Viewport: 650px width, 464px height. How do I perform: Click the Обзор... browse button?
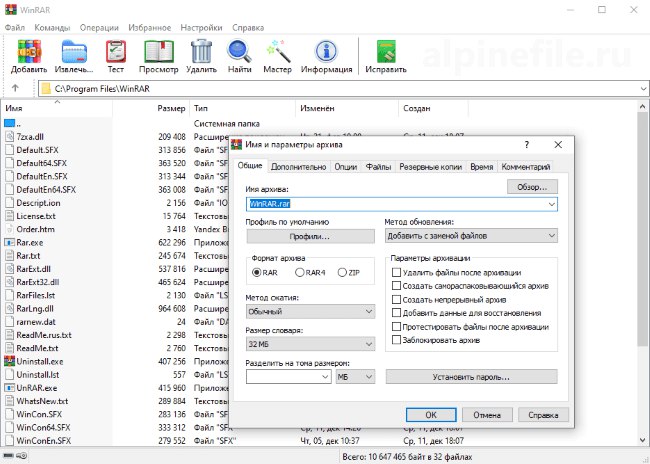point(532,187)
